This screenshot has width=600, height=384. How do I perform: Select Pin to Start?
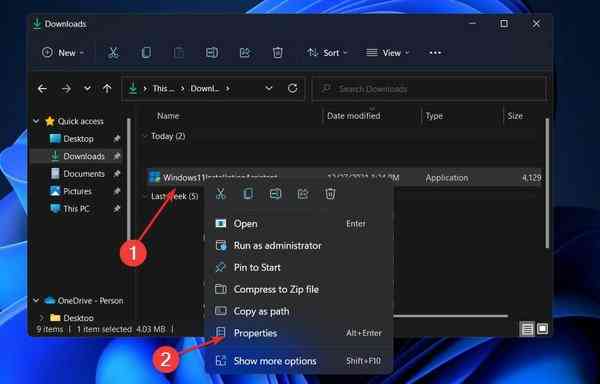(x=299, y=267)
